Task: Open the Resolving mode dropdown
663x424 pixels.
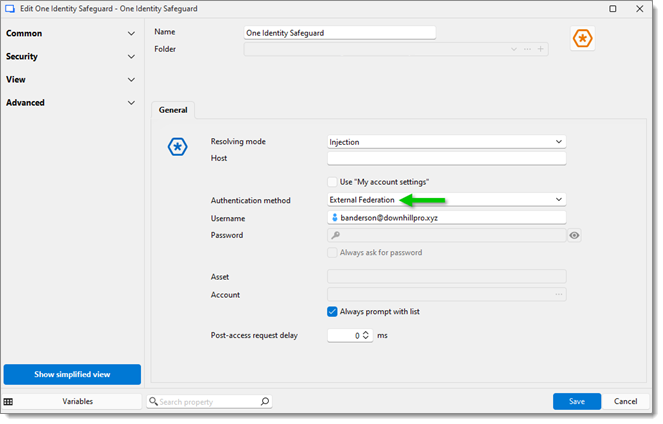Action: tap(447, 142)
